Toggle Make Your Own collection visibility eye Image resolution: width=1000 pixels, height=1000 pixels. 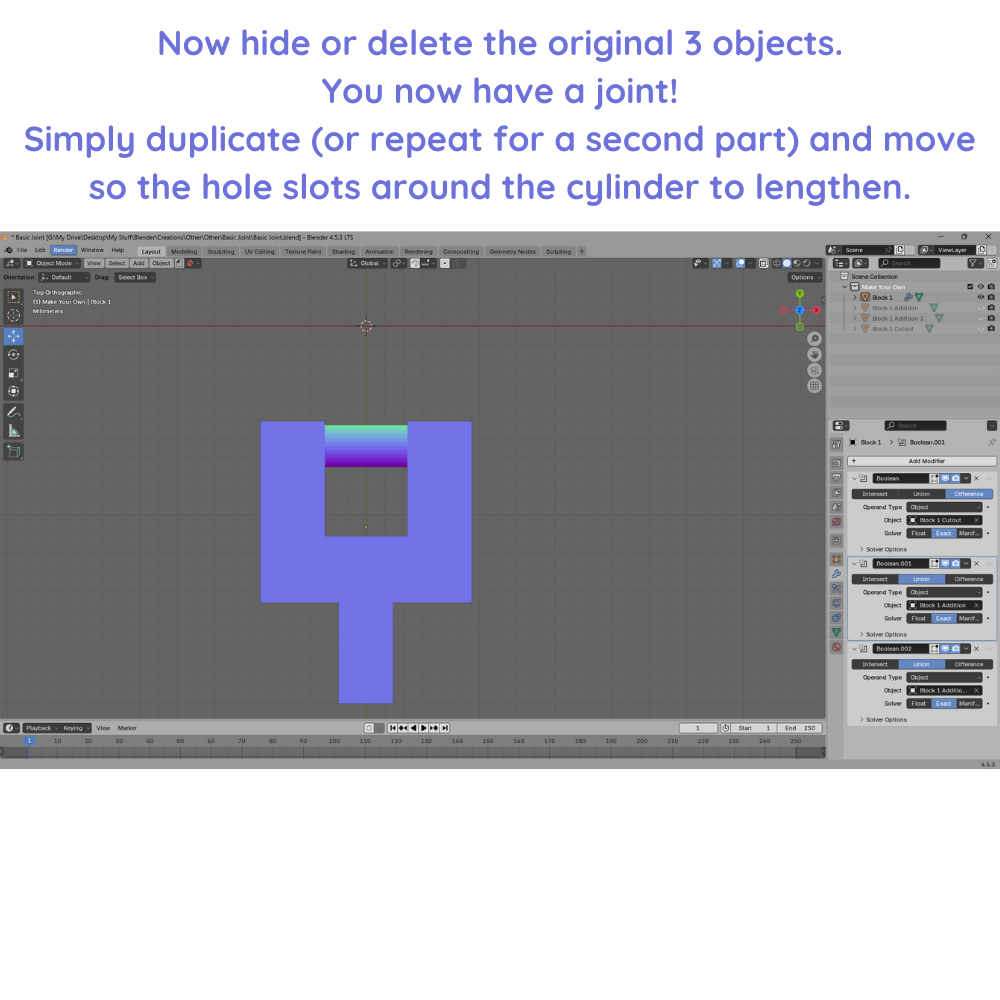point(981,287)
